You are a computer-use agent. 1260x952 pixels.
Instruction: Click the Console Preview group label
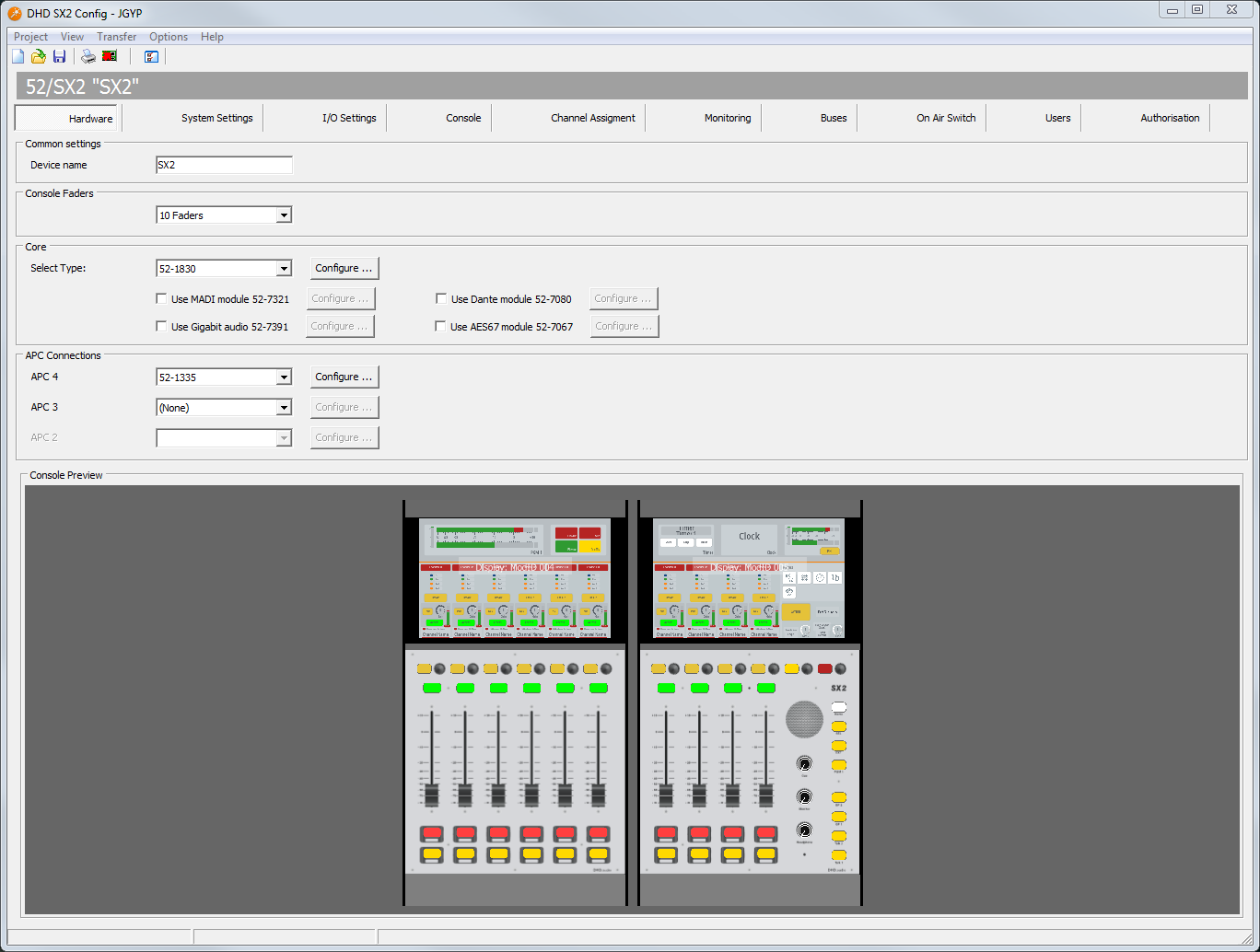coord(66,475)
